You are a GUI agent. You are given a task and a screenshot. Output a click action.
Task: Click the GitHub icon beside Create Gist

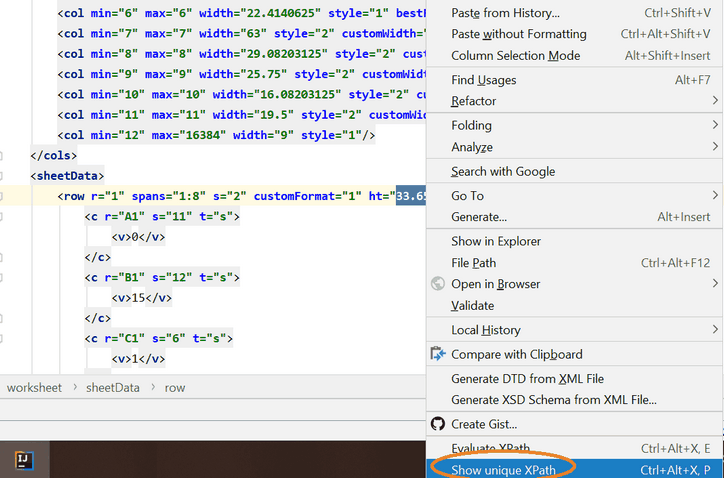point(437,424)
